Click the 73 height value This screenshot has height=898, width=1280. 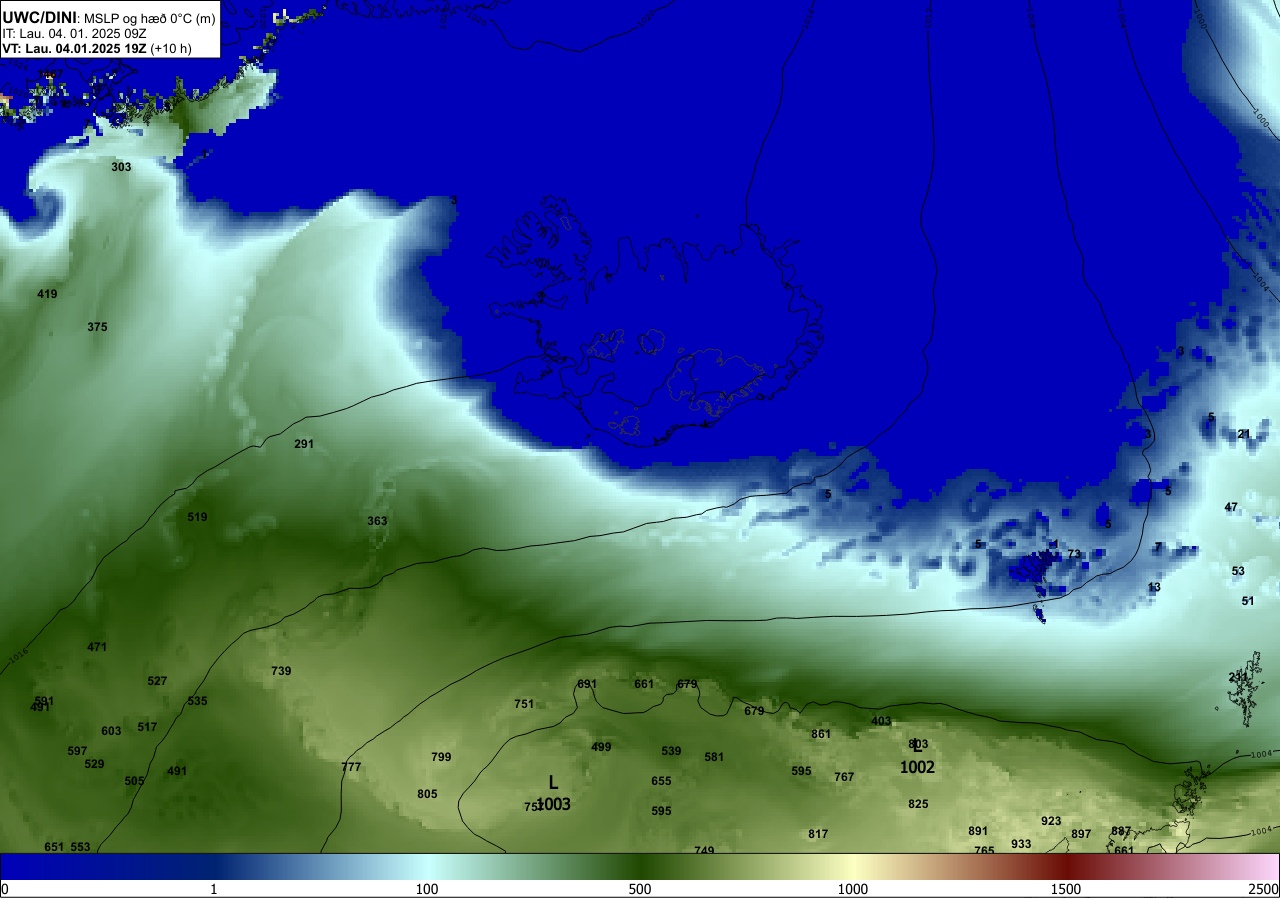tap(1074, 554)
